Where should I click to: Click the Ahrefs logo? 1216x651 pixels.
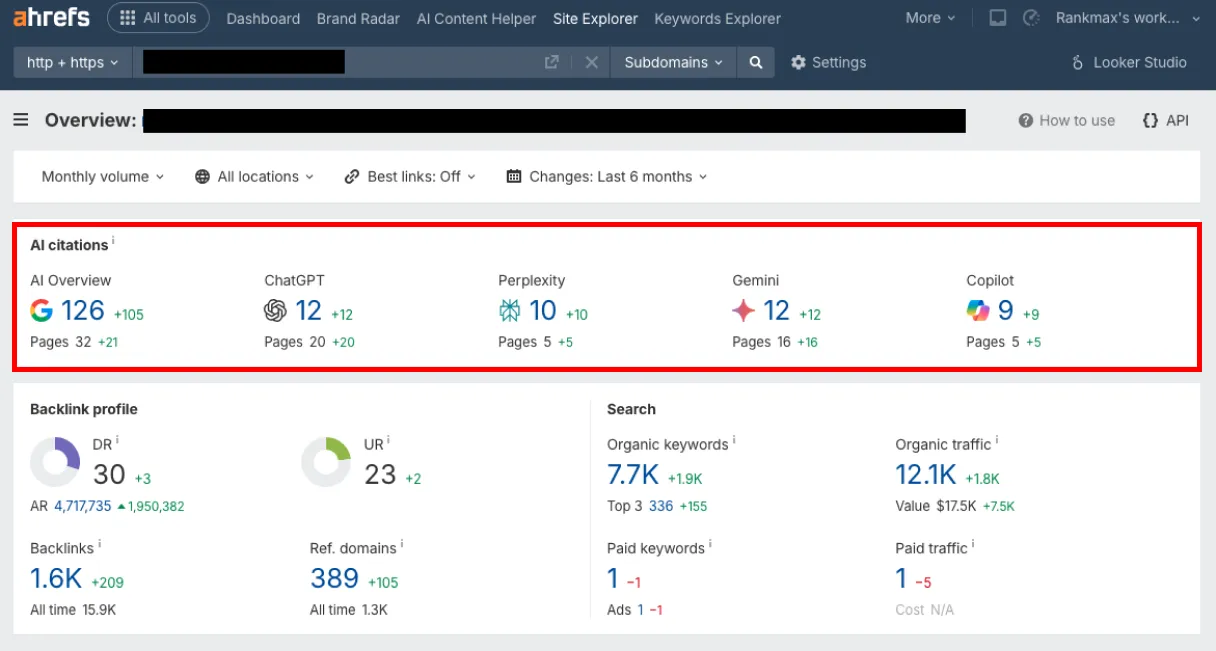[x=51, y=17]
